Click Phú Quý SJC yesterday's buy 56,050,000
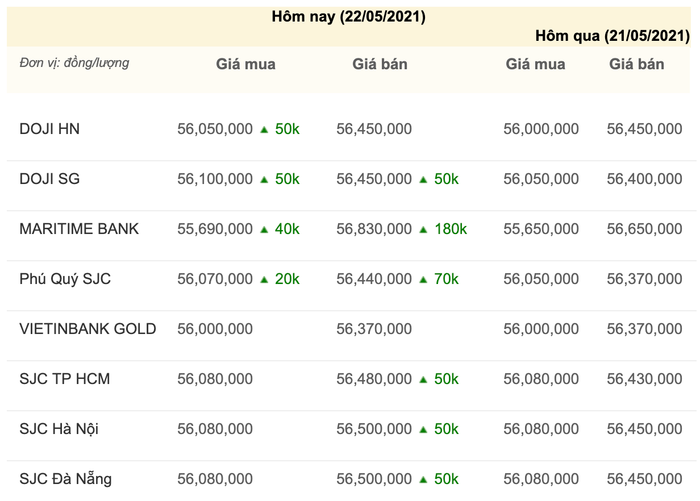700x501 pixels. [541, 279]
